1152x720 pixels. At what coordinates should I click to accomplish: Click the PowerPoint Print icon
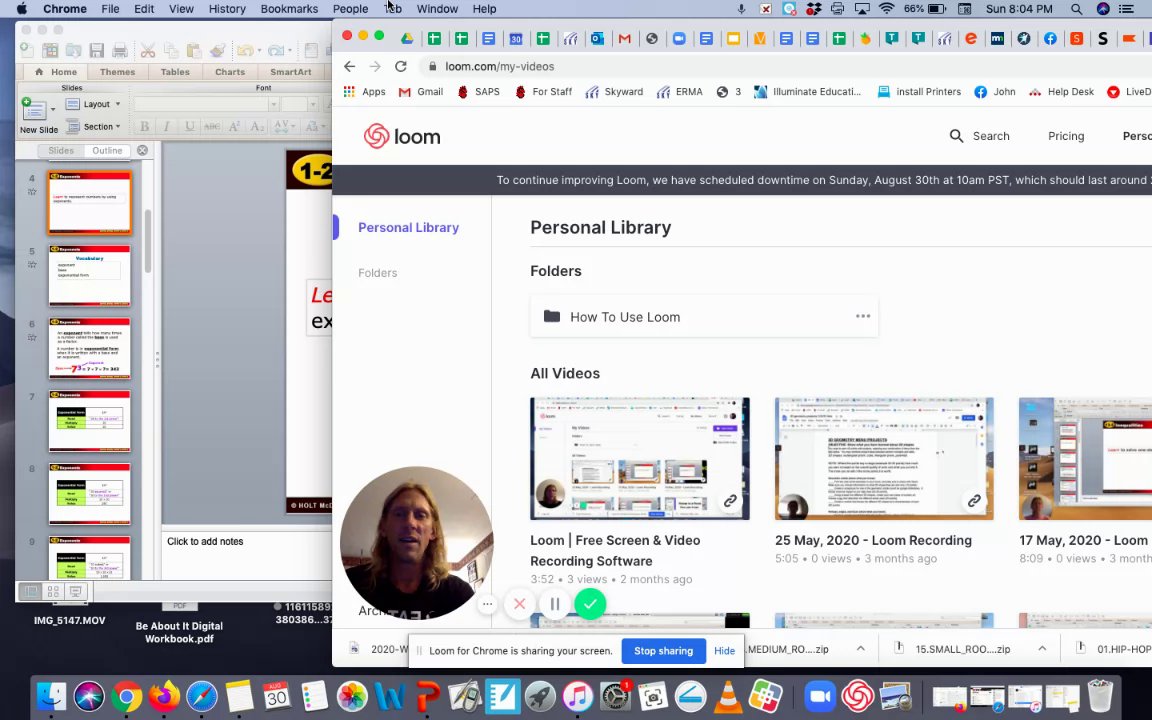(120, 51)
